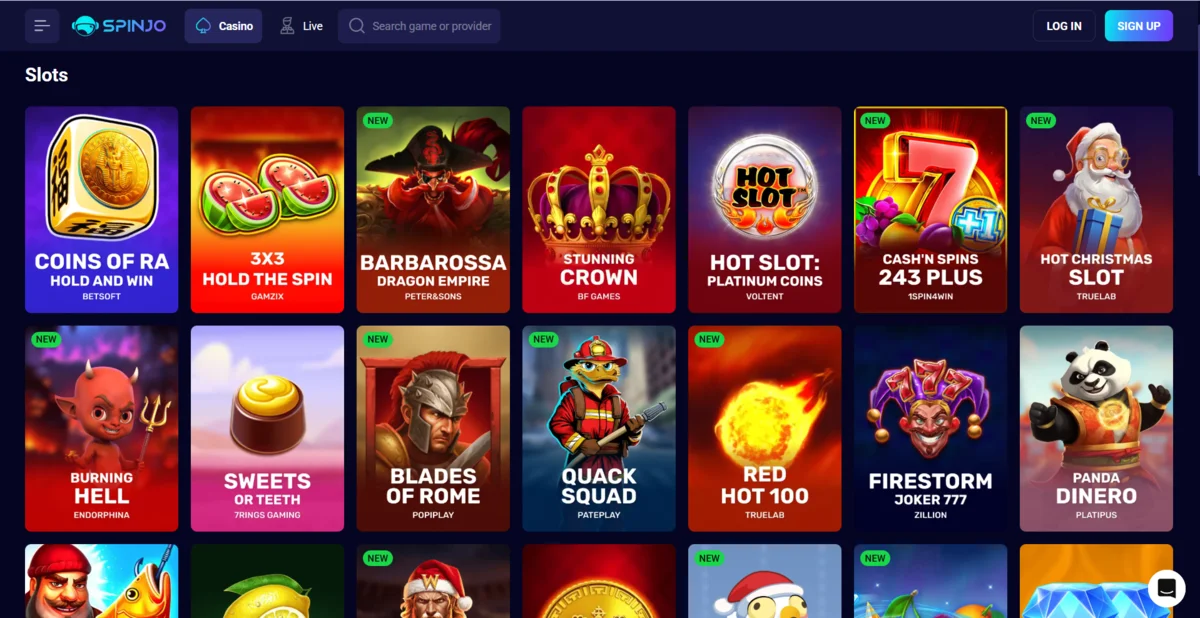Launch the Panda Dinero slot
1200x618 pixels.
pos(1097,428)
